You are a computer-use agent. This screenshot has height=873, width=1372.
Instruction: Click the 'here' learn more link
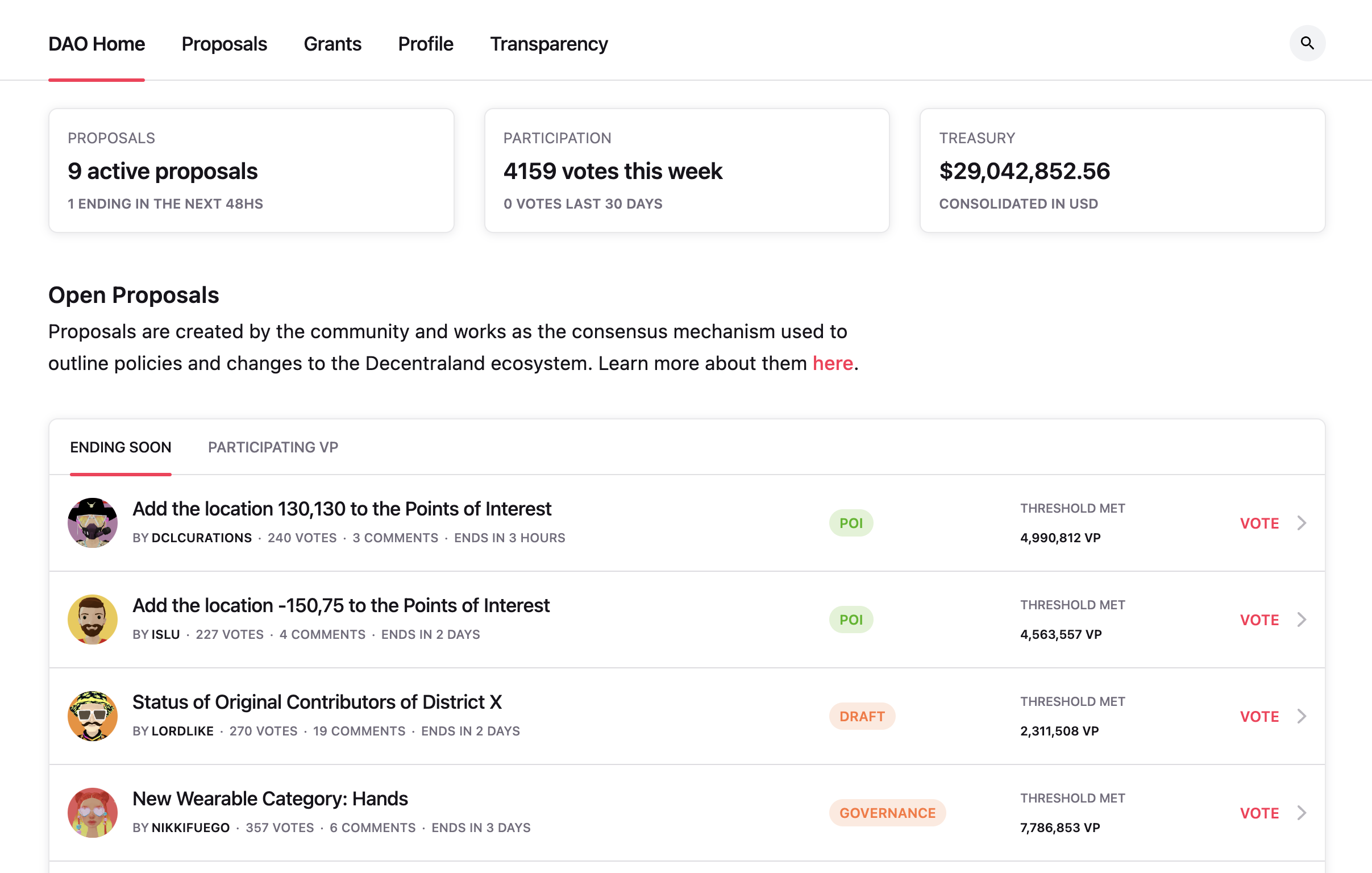pos(833,363)
